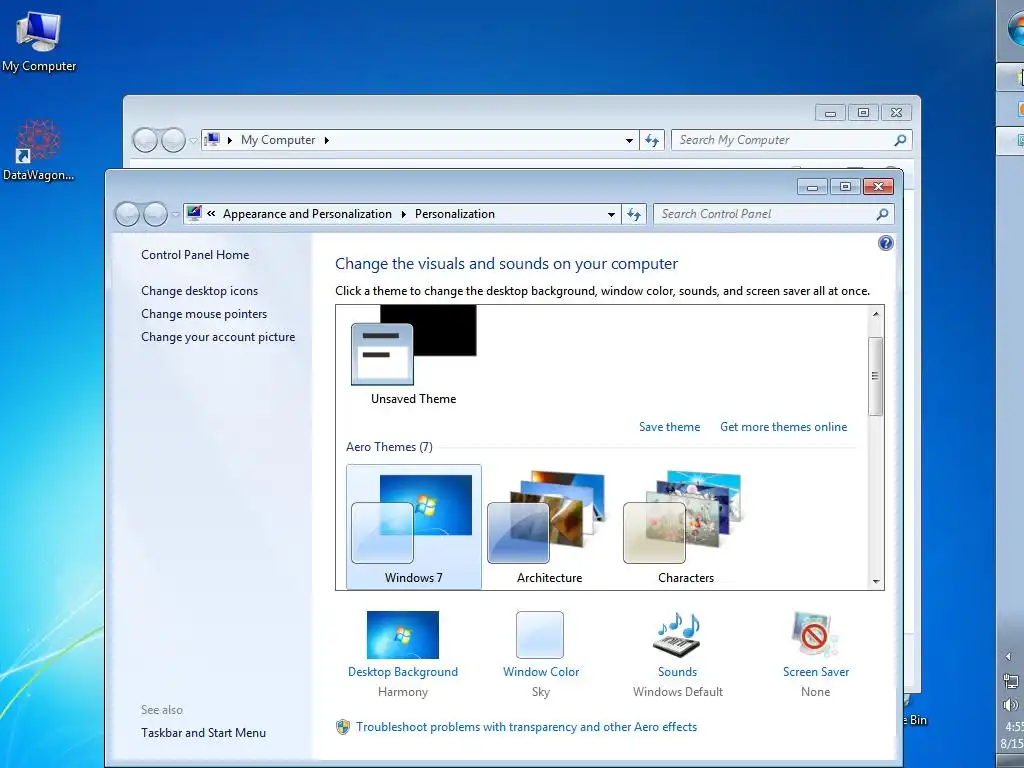Viewport: 1024px width, 768px height.
Task: Click the network icon in system tray
Action: coord(1010,682)
